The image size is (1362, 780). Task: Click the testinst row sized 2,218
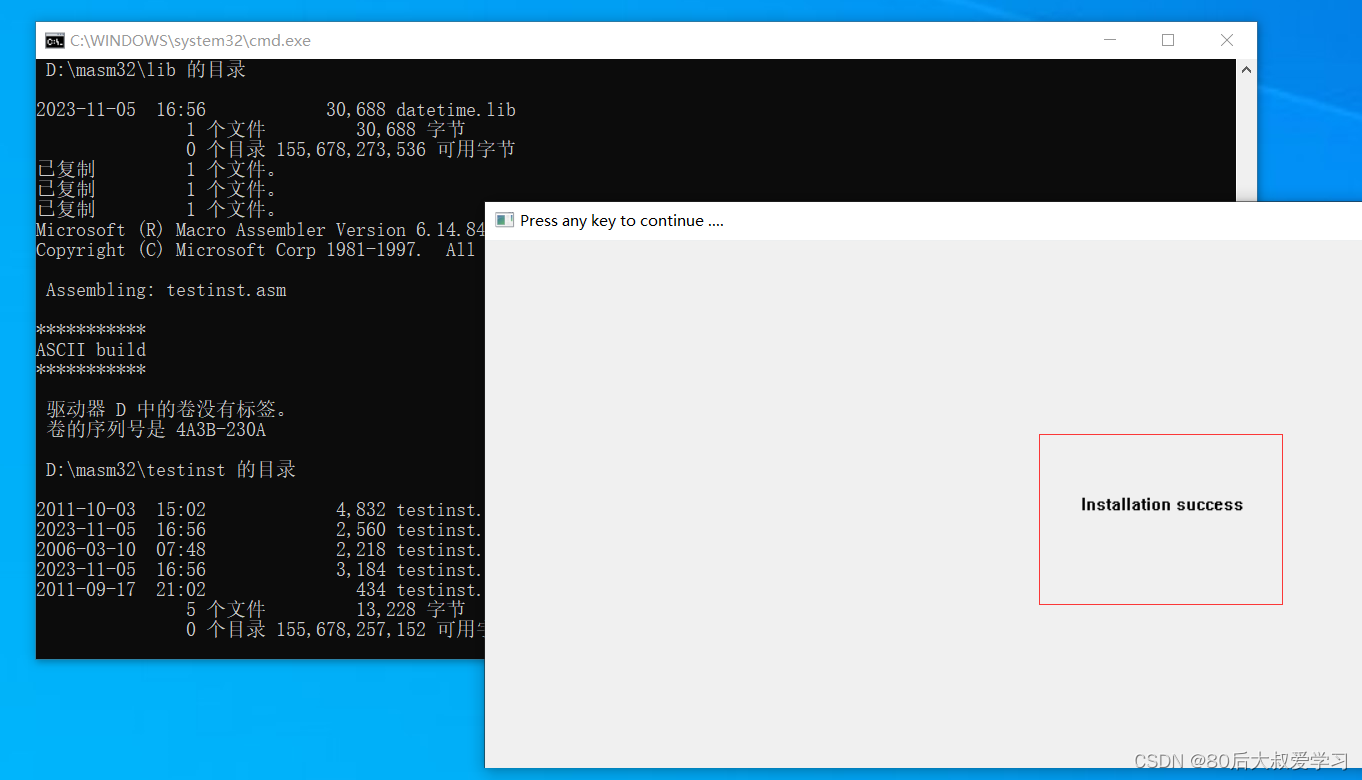click(260, 550)
